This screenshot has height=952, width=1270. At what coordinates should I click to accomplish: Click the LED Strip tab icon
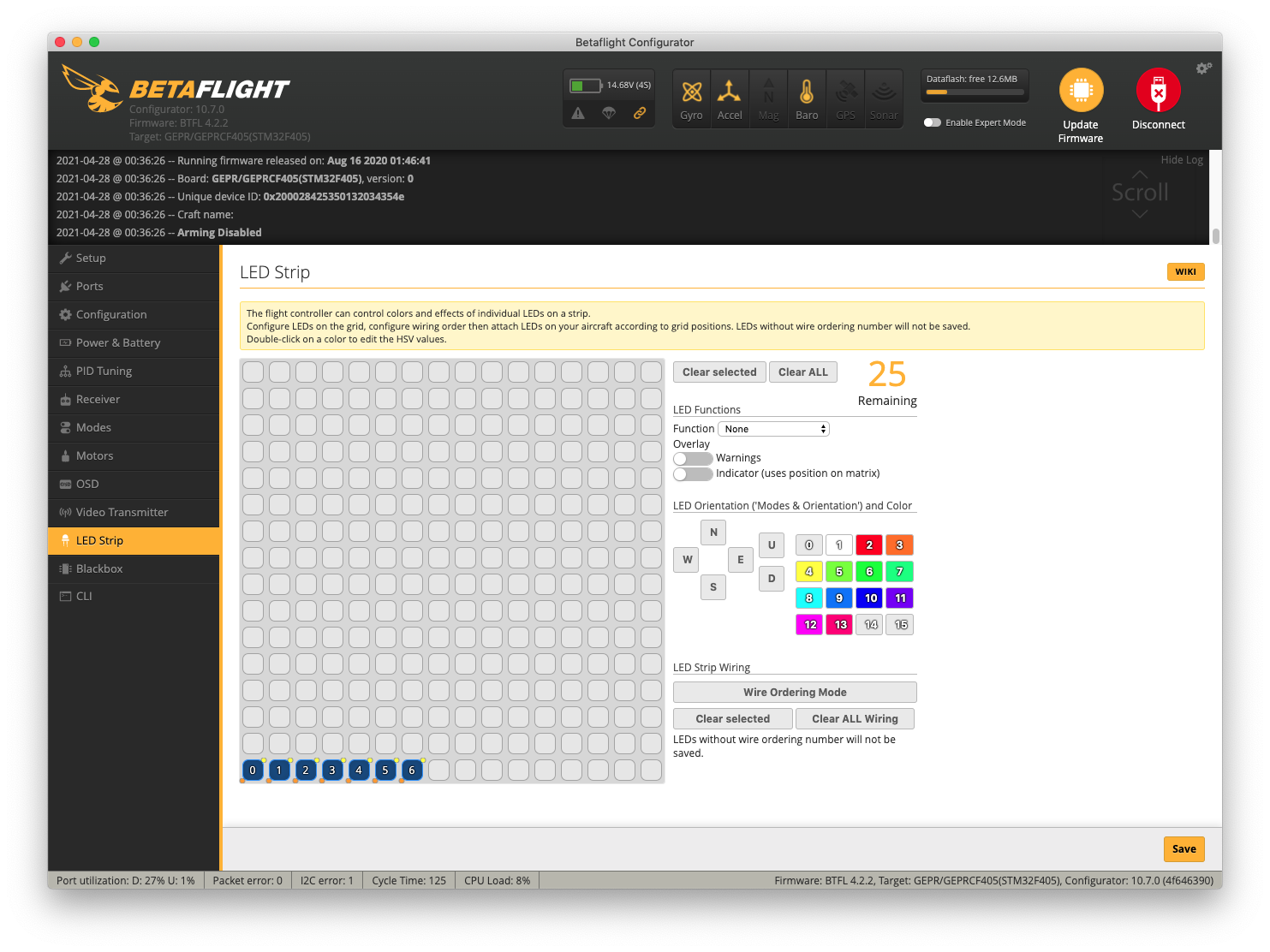(x=65, y=540)
